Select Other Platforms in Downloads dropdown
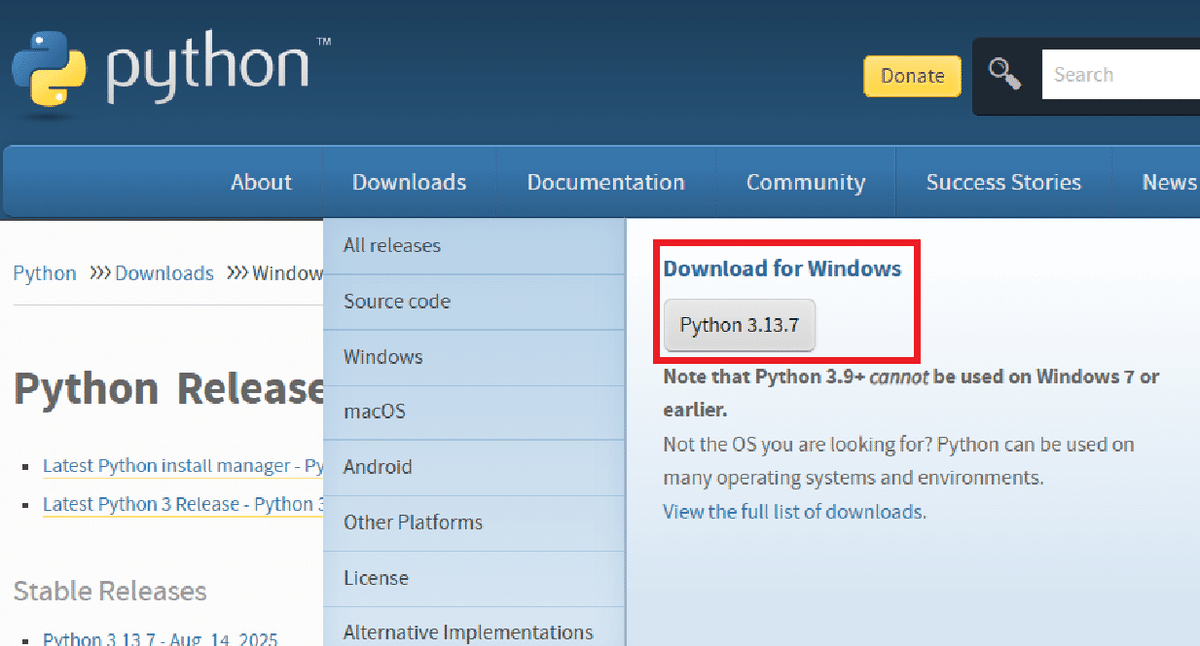 click(413, 522)
